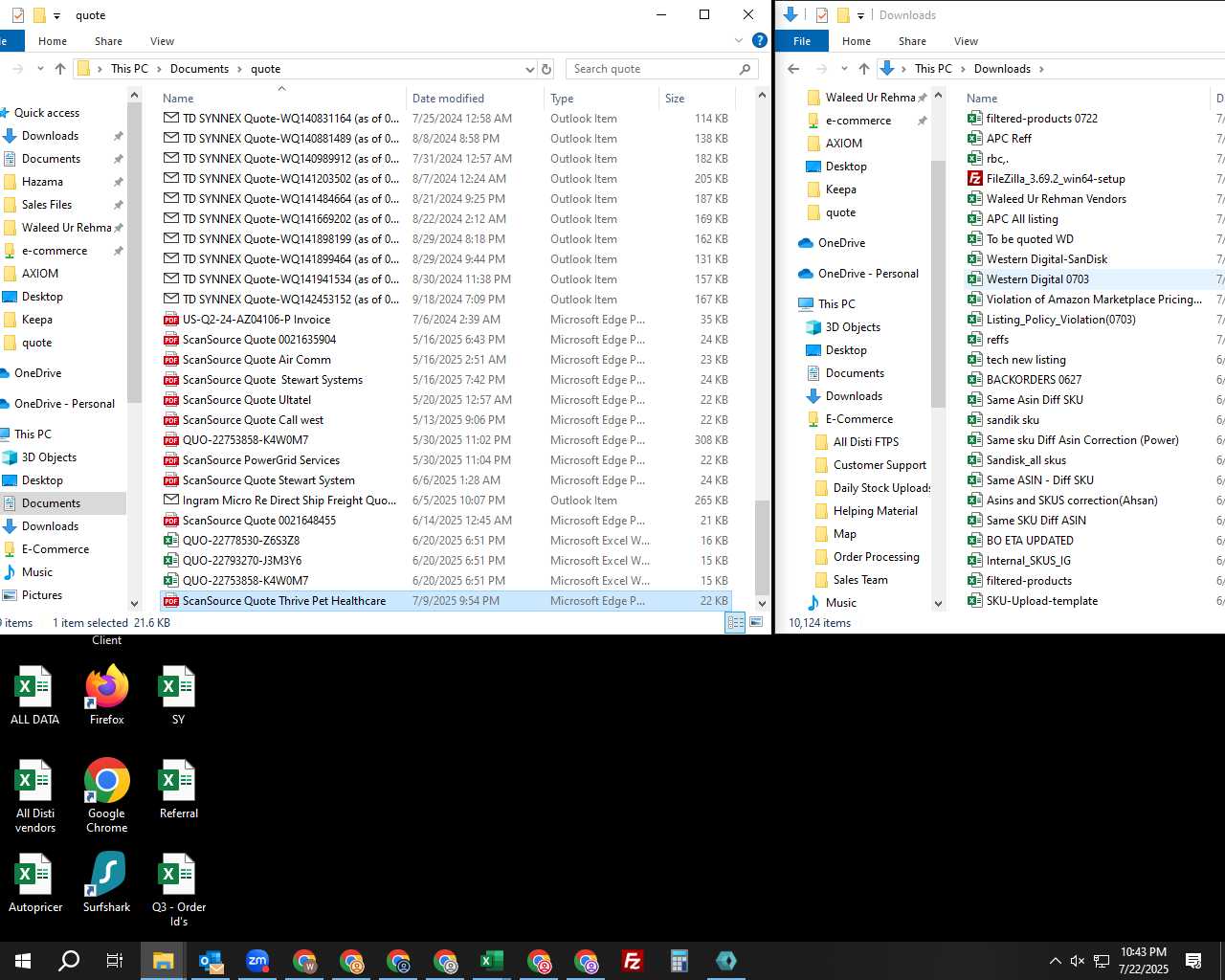This screenshot has height=980, width=1225.
Task: Open View tab in Downloads window
Action: tap(966, 41)
